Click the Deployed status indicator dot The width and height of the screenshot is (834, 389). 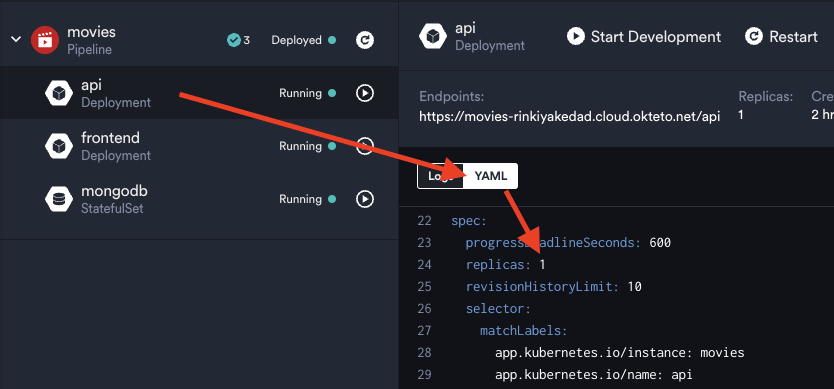(x=332, y=40)
